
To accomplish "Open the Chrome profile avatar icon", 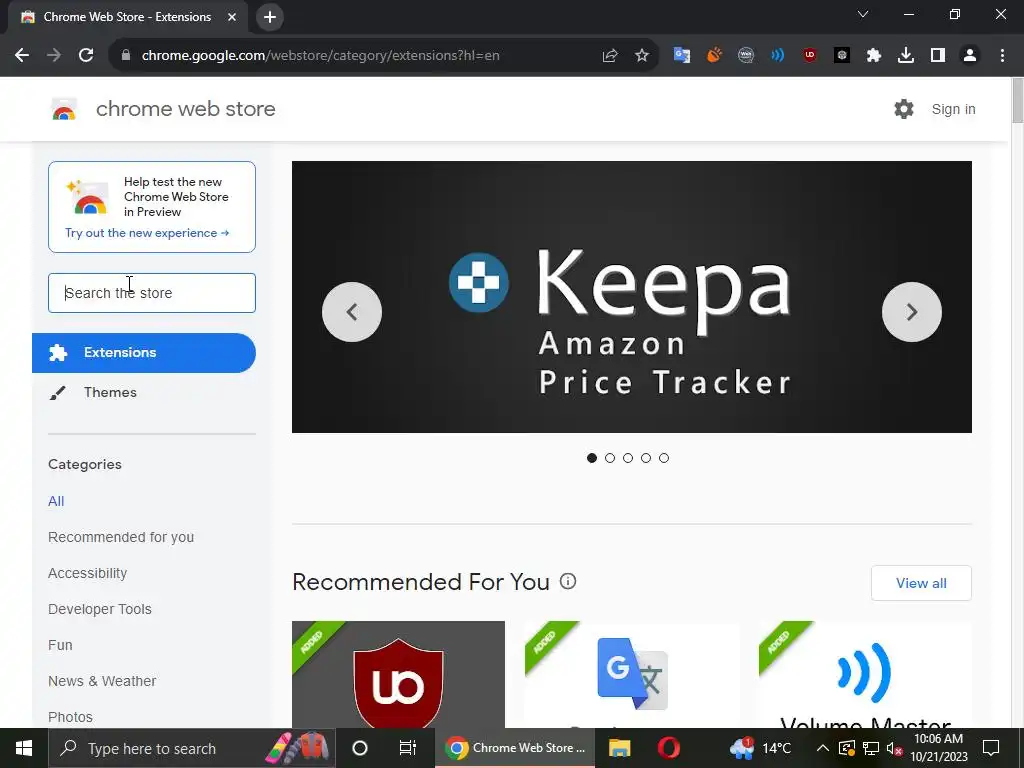I will pyautogui.click(x=970, y=56).
